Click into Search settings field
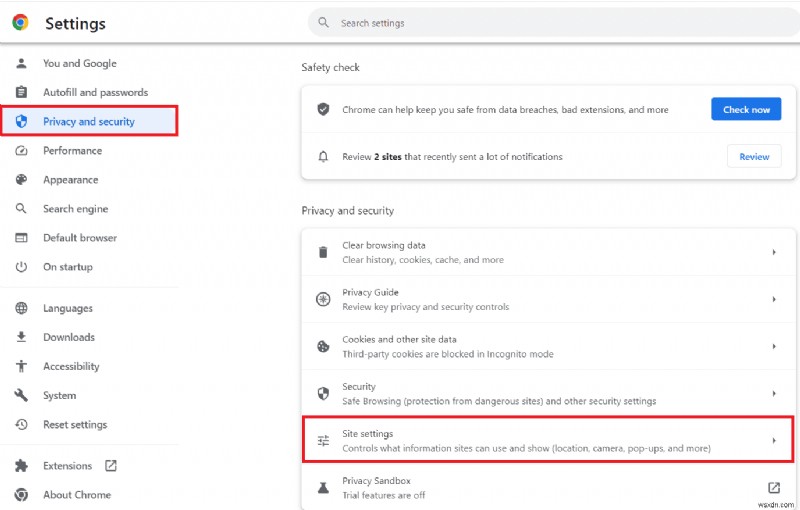Viewport: 800px width, 510px height. [x=554, y=22]
